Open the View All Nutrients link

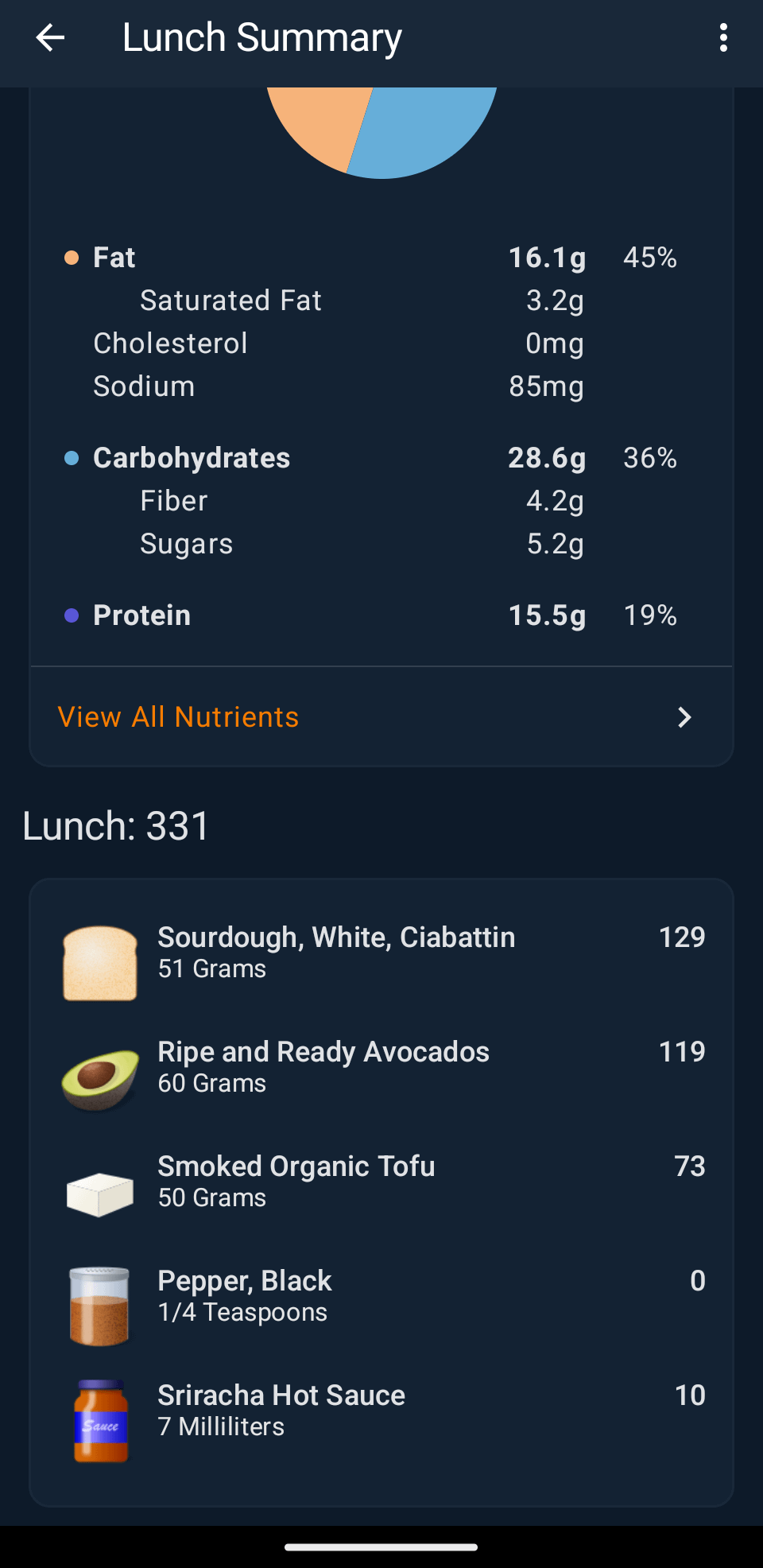pos(179,717)
